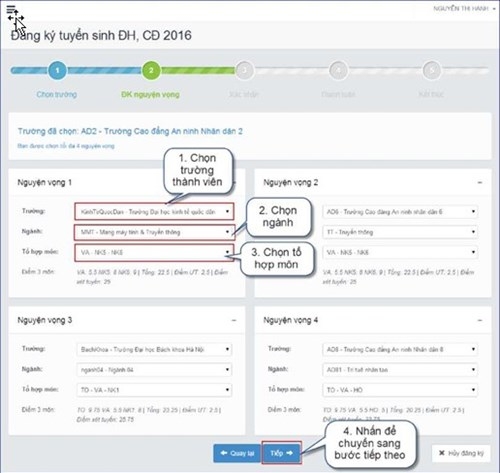Image resolution: width=500 pixels, height=473 pixels.
Task: Click the greyed step 4 circle
Action: point(338,70)
